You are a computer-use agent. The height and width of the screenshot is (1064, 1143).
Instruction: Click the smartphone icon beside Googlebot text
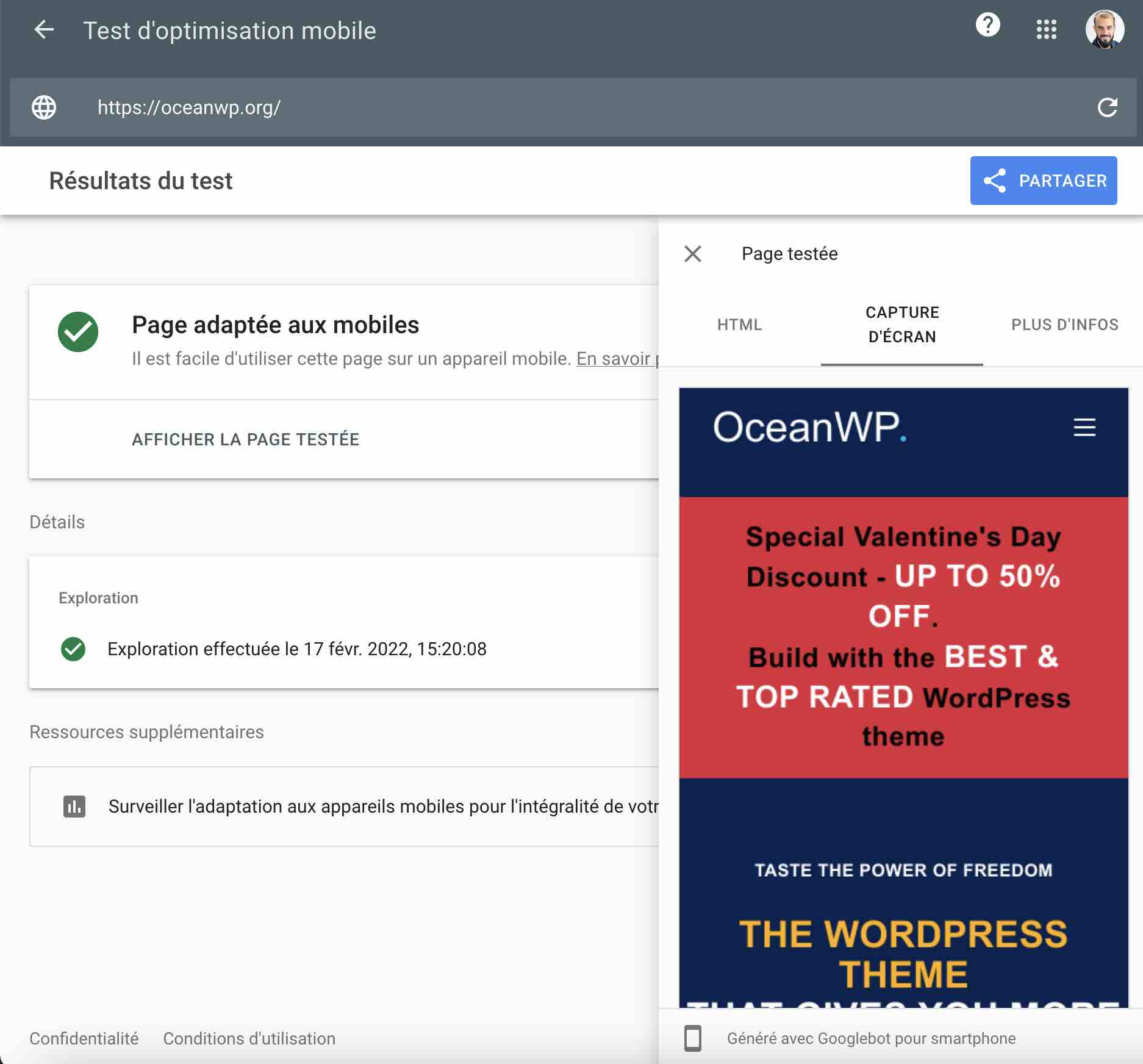(x=695, y=1038)
